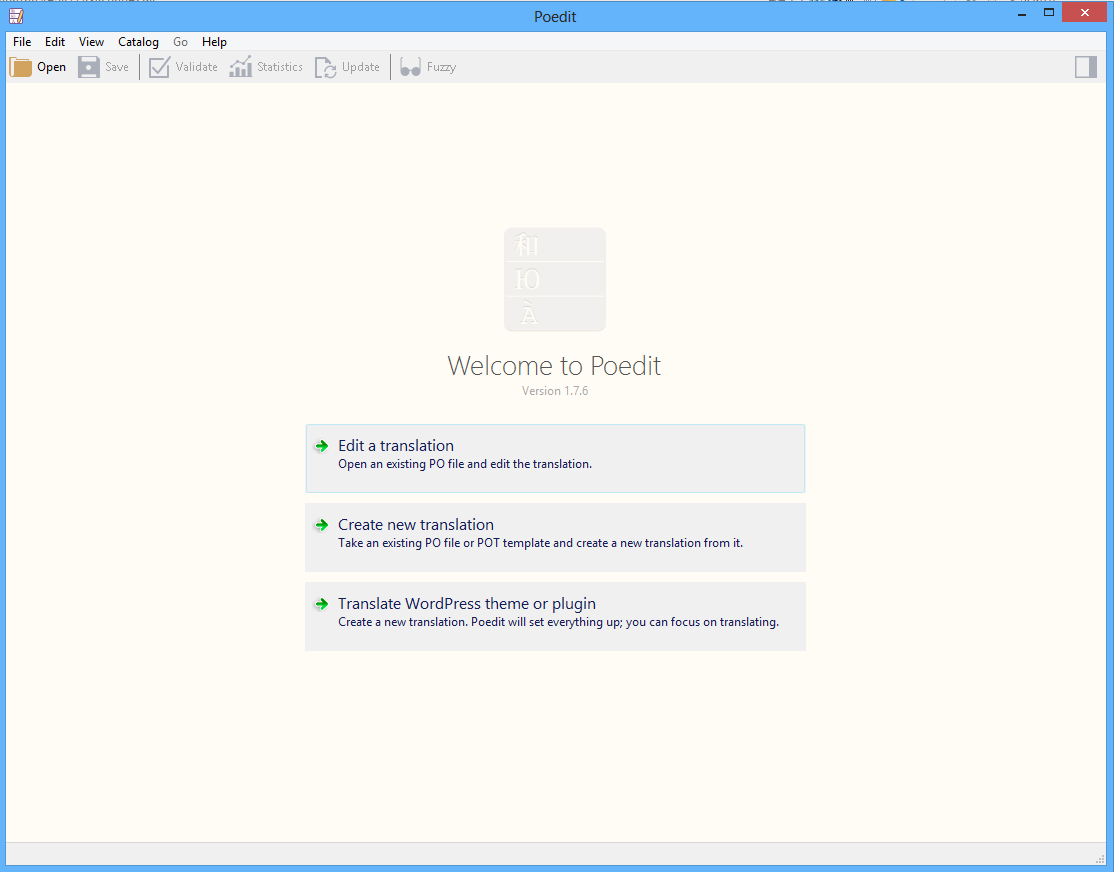Click the green arrow beside Edit a translation

click(322, 446)
